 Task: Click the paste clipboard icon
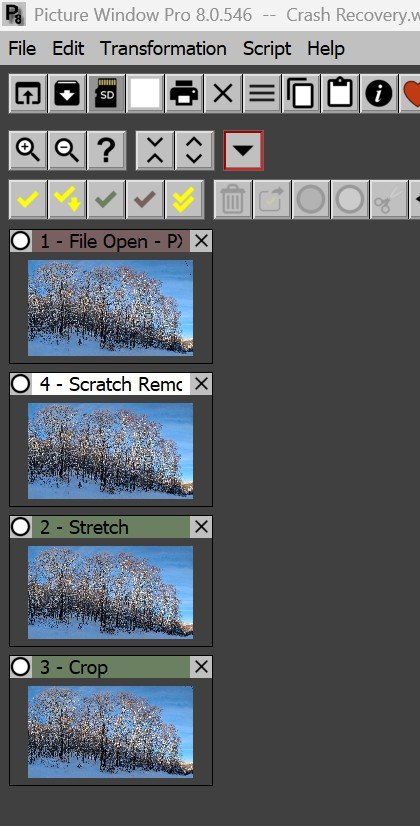pos(340,94)
